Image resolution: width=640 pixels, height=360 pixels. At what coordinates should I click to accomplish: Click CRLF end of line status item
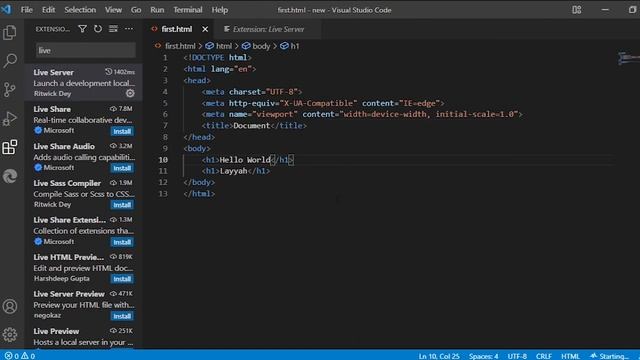544,356
